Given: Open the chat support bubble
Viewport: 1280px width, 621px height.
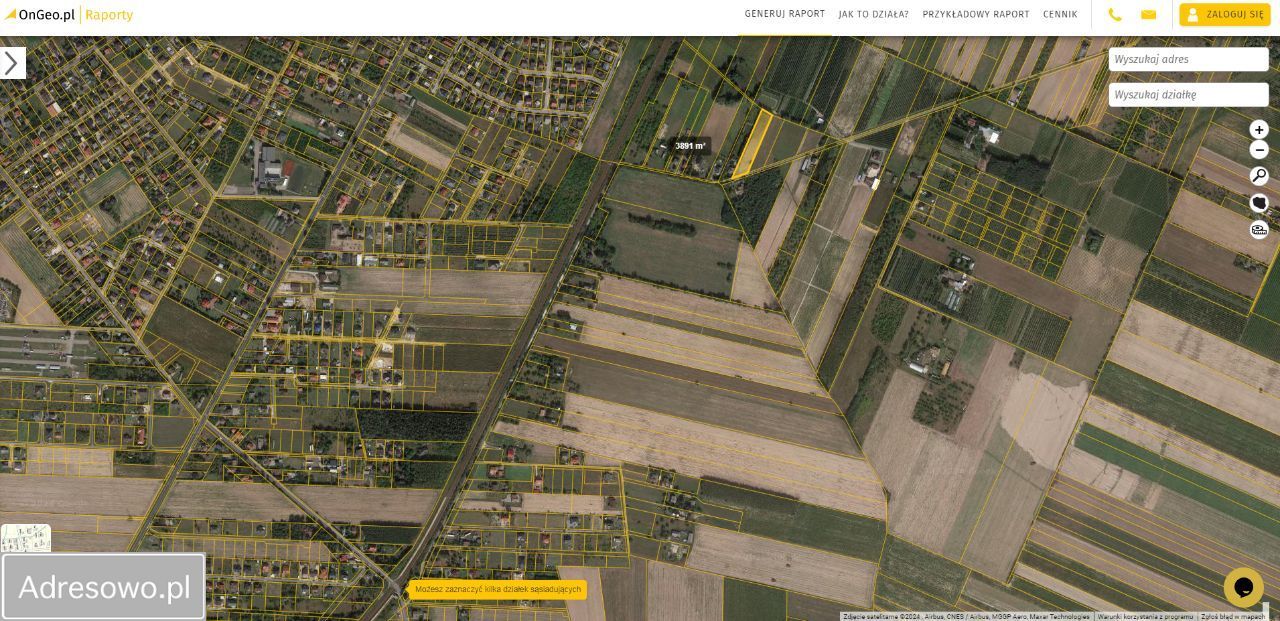Looking at the screenshot, I should 1244,587.
